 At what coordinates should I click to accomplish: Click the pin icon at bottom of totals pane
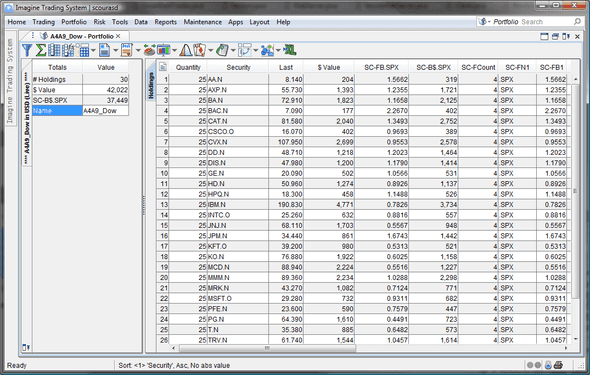26,347
